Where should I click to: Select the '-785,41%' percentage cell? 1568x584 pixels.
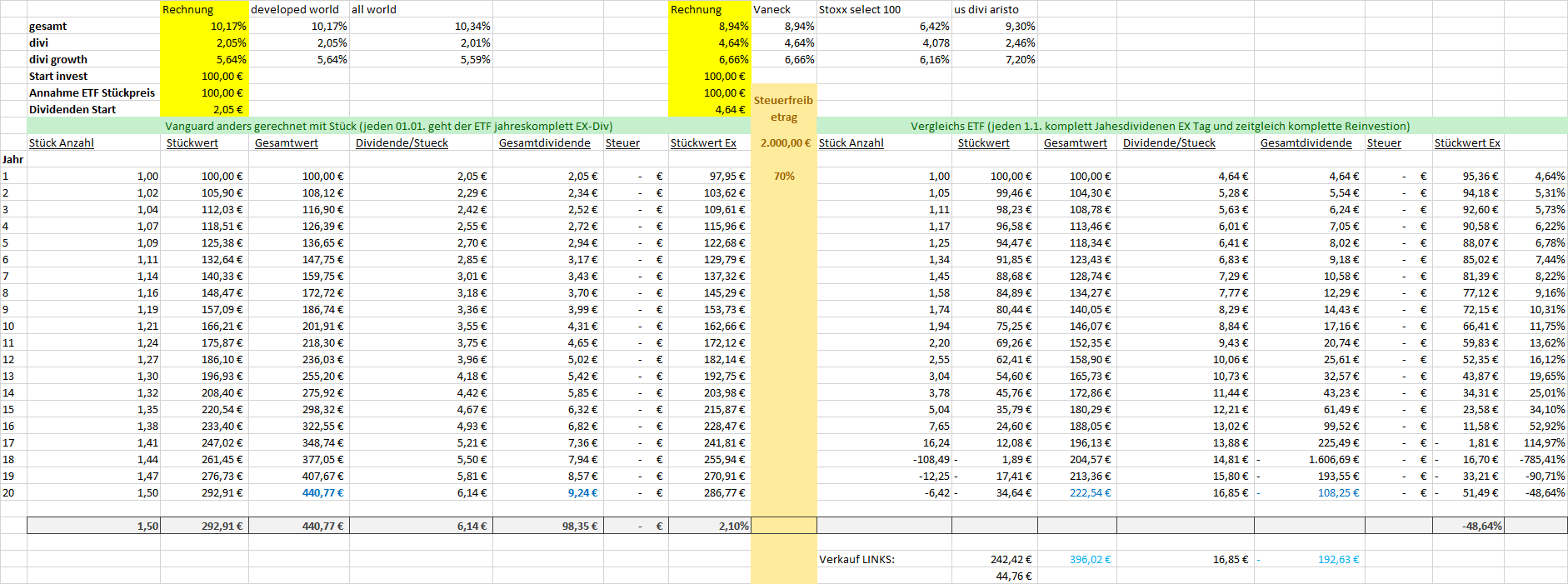(1536, 459)
